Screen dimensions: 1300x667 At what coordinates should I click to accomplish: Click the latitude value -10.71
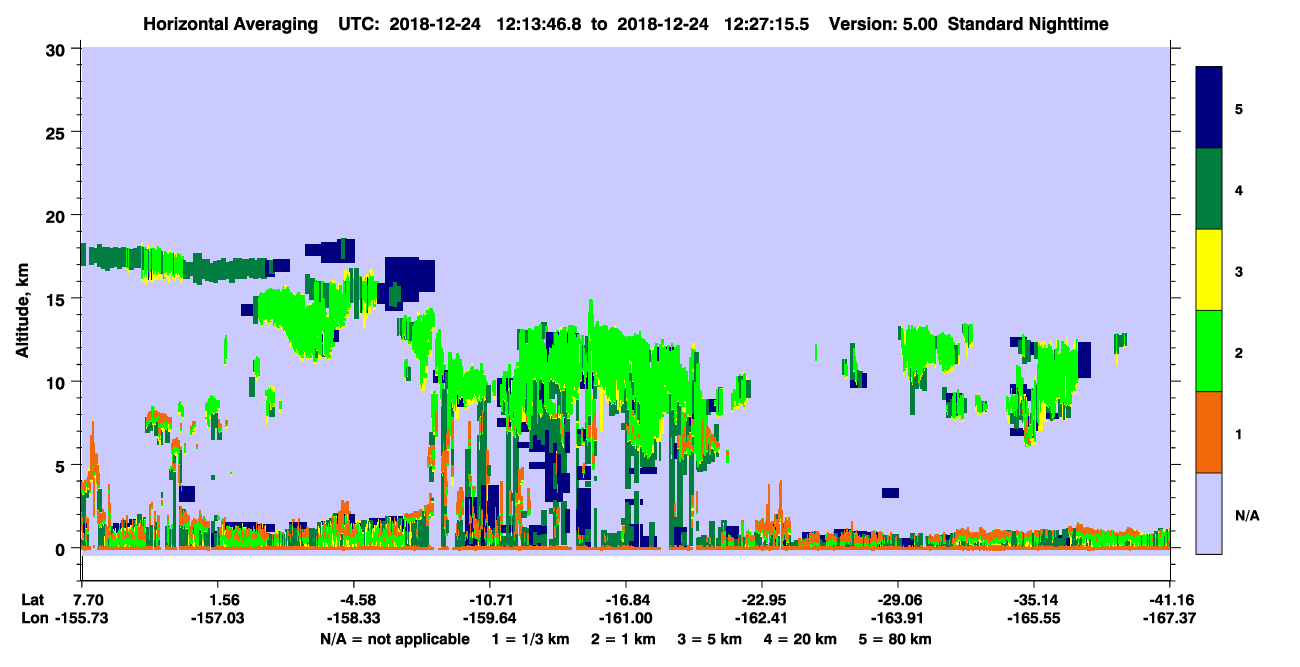pyautogui.click(x=489, y=600)
